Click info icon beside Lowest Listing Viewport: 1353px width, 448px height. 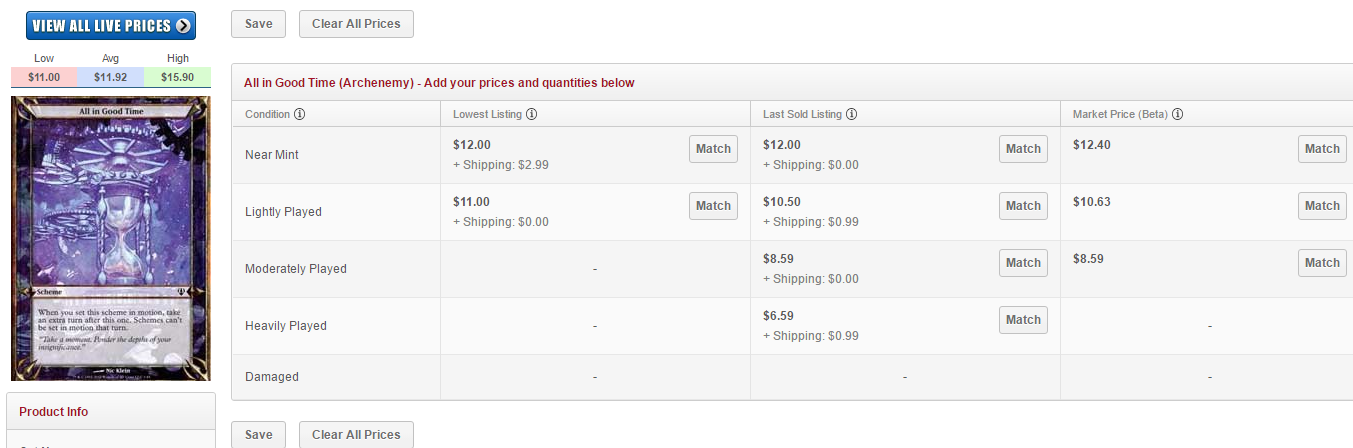532,114
